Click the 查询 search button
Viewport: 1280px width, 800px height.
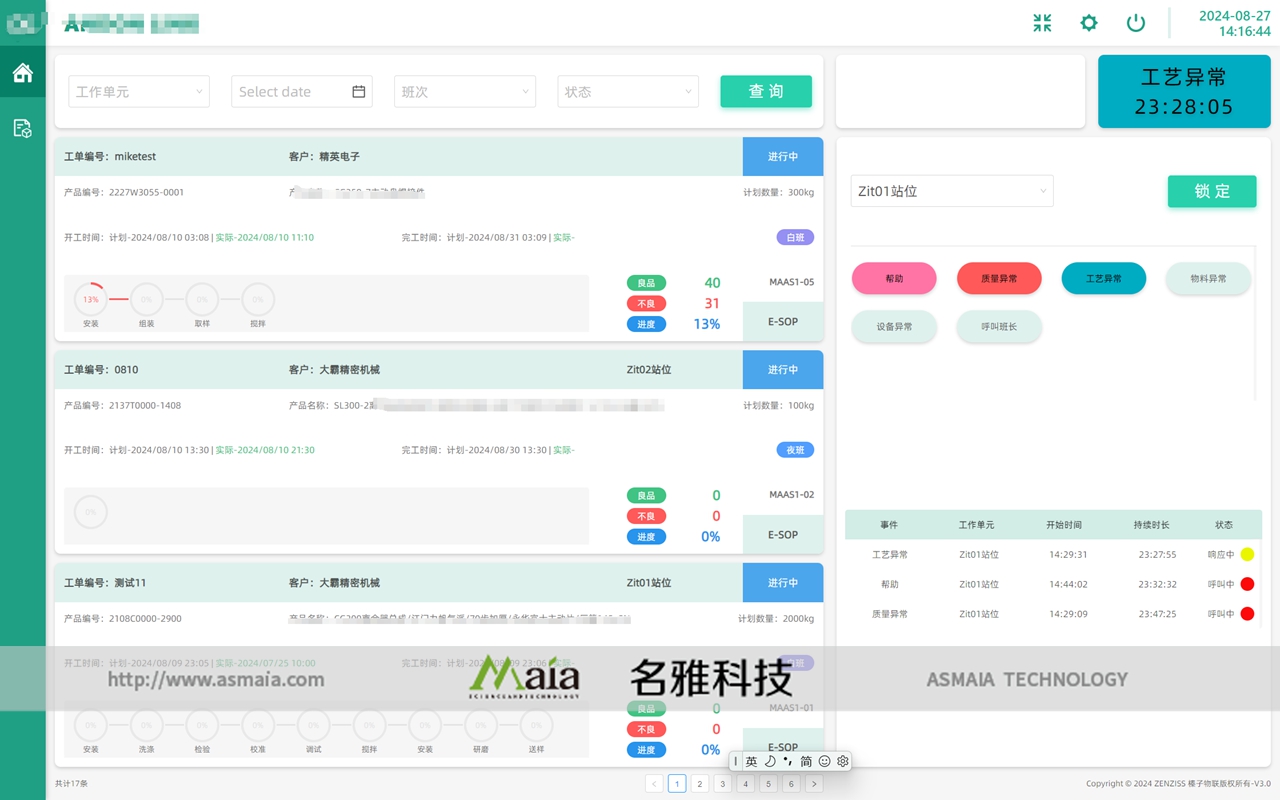[766, 91]
